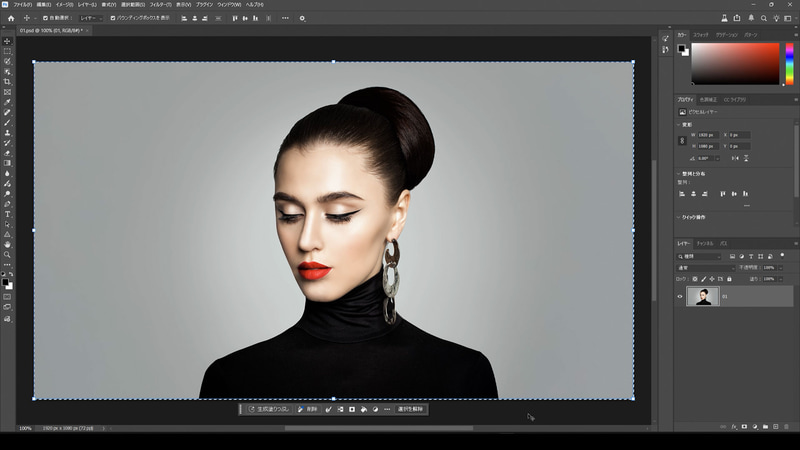Image resolution: width=800 pixels, height=450 pixels.
Task: Open the File menu
Action: coord(22,5)
